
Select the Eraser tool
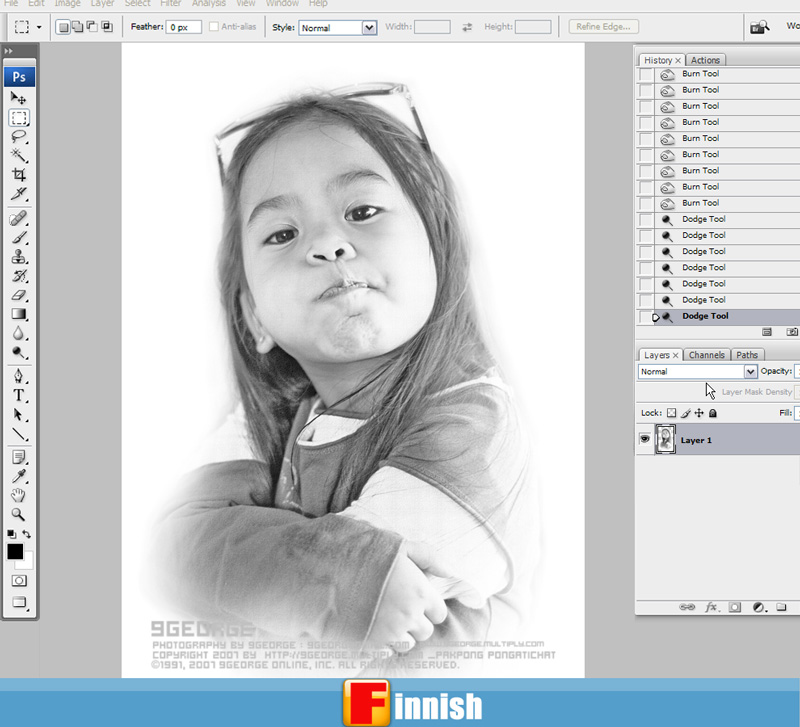(x=18, y=295)
